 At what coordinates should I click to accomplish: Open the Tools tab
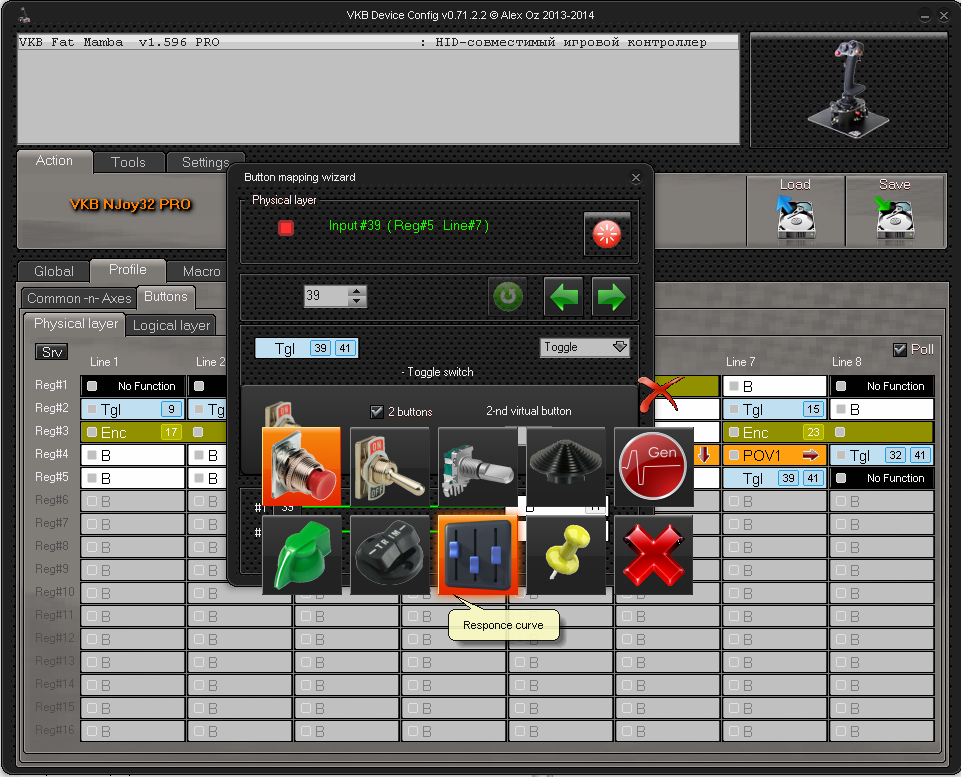pyautogui.click(x=129, y=162)
